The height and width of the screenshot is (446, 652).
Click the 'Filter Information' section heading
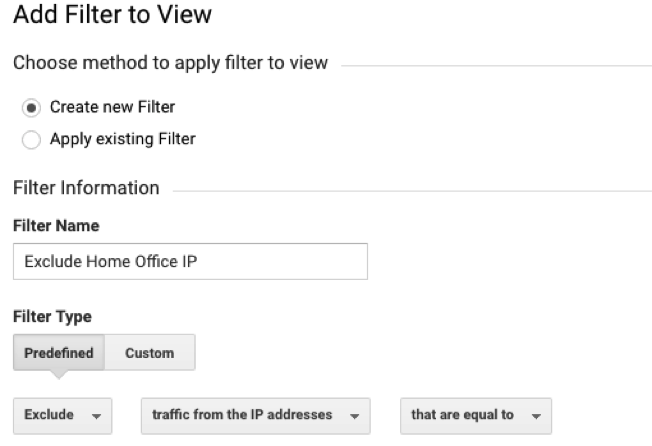(86, 188)
